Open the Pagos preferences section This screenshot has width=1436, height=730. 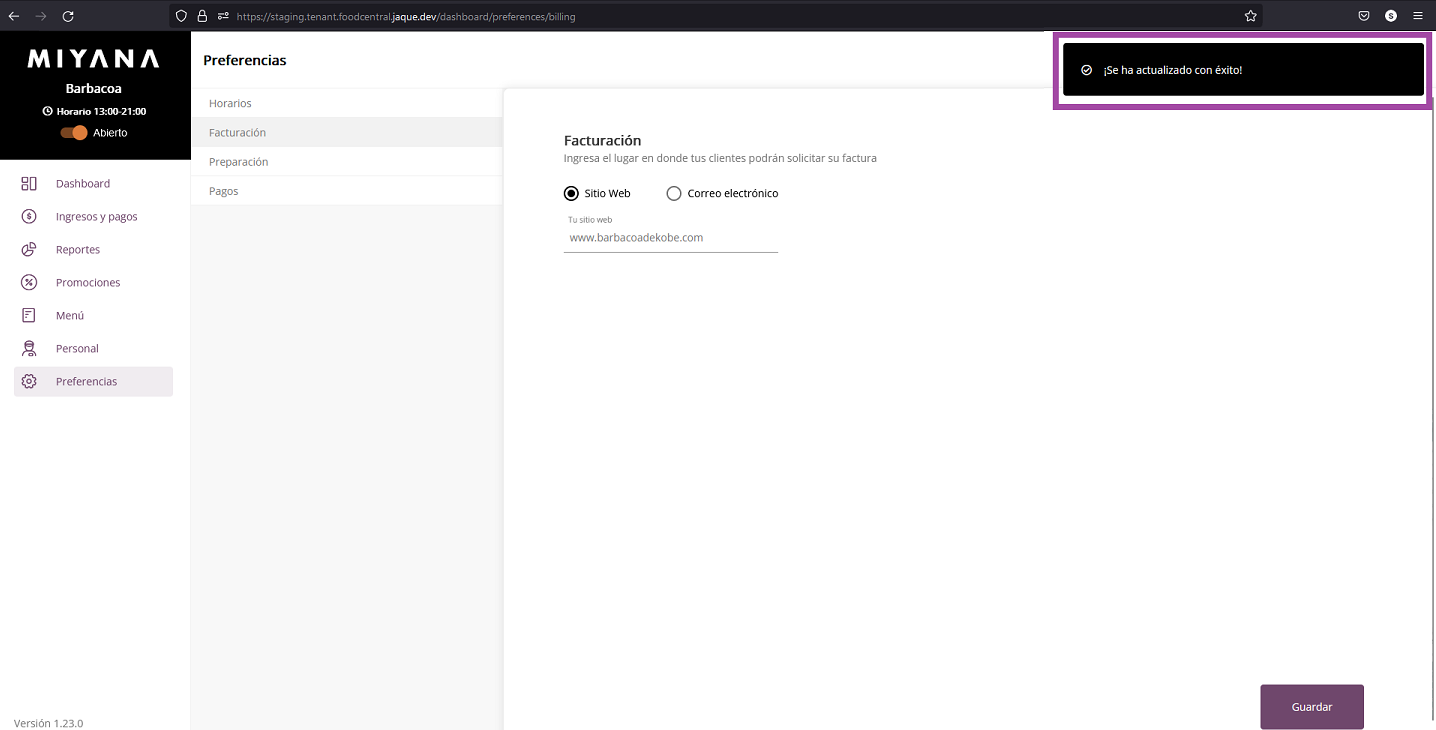(x=346, y=191)
